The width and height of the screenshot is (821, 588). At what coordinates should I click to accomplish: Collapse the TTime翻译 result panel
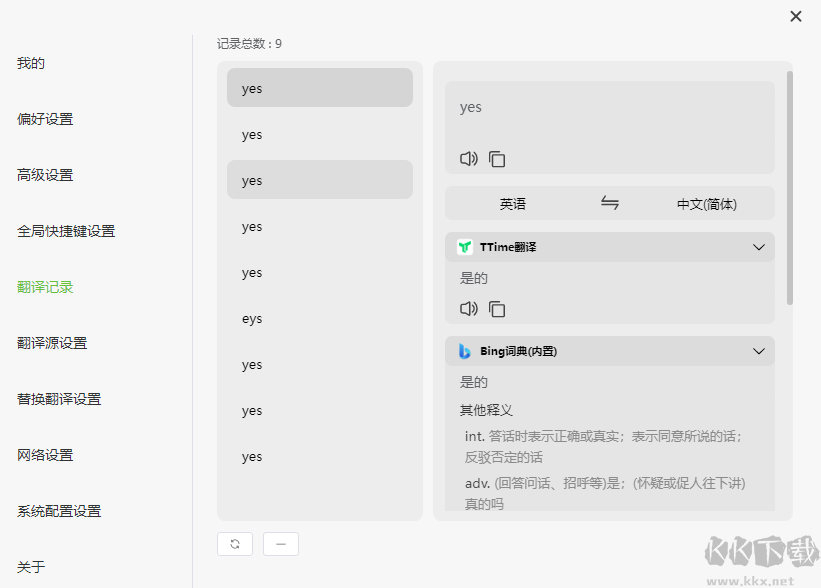[758, 247]
